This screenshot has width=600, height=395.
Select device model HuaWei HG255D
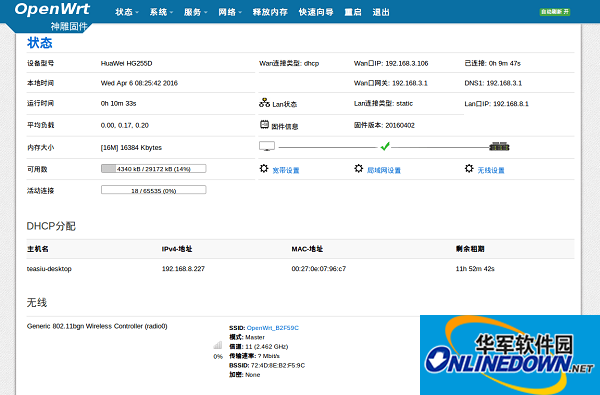coord(126,64)
